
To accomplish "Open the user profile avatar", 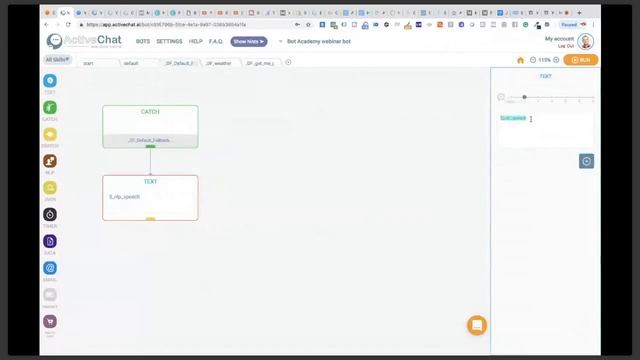I will (585, 42).
